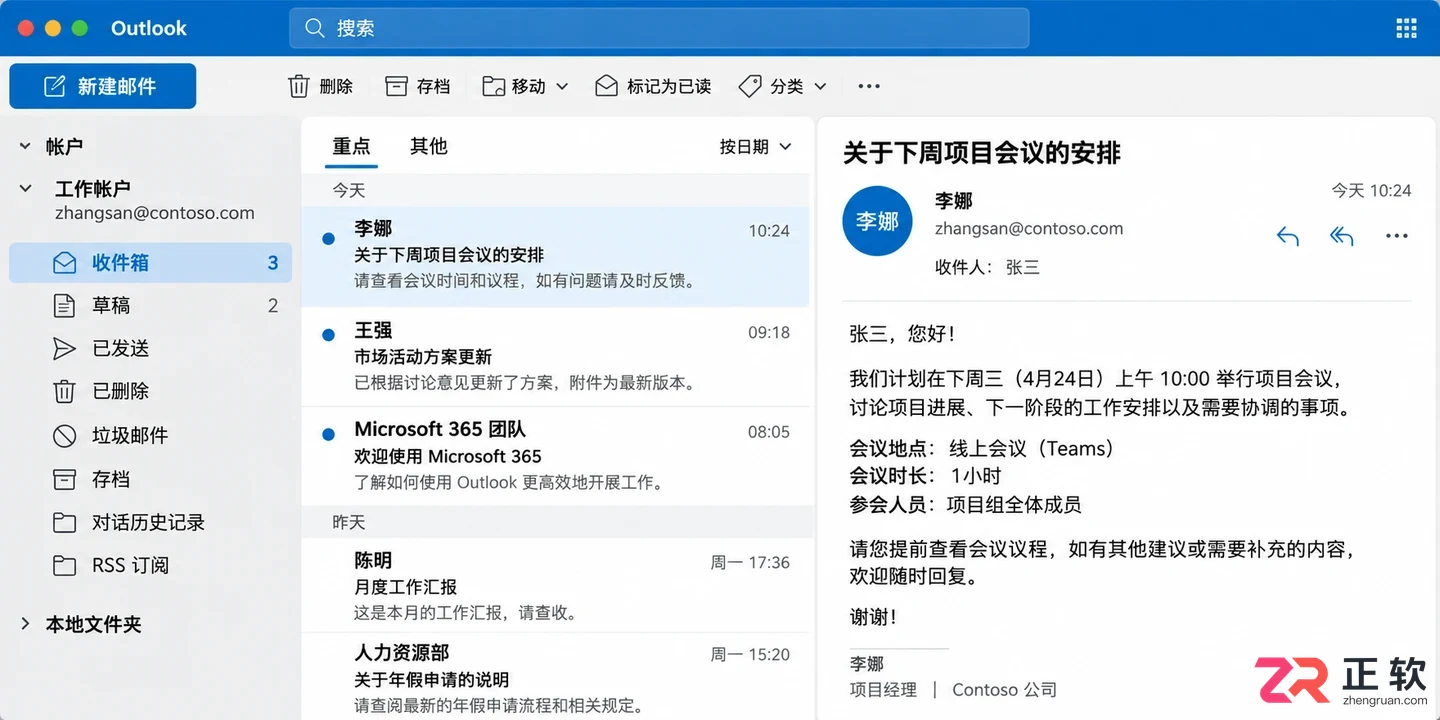Select the RSS 订阅 folder
Viewport: 1440px width, 720px height.
point(150,565)
